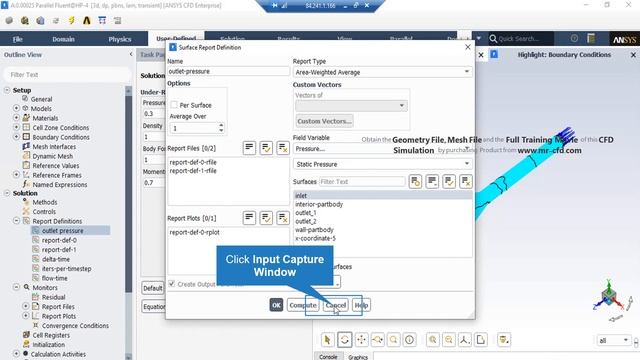The width and height of the screenshot is (640, 360).
Task: Expand the Models tree node
Action: click(x=16, y=108)
